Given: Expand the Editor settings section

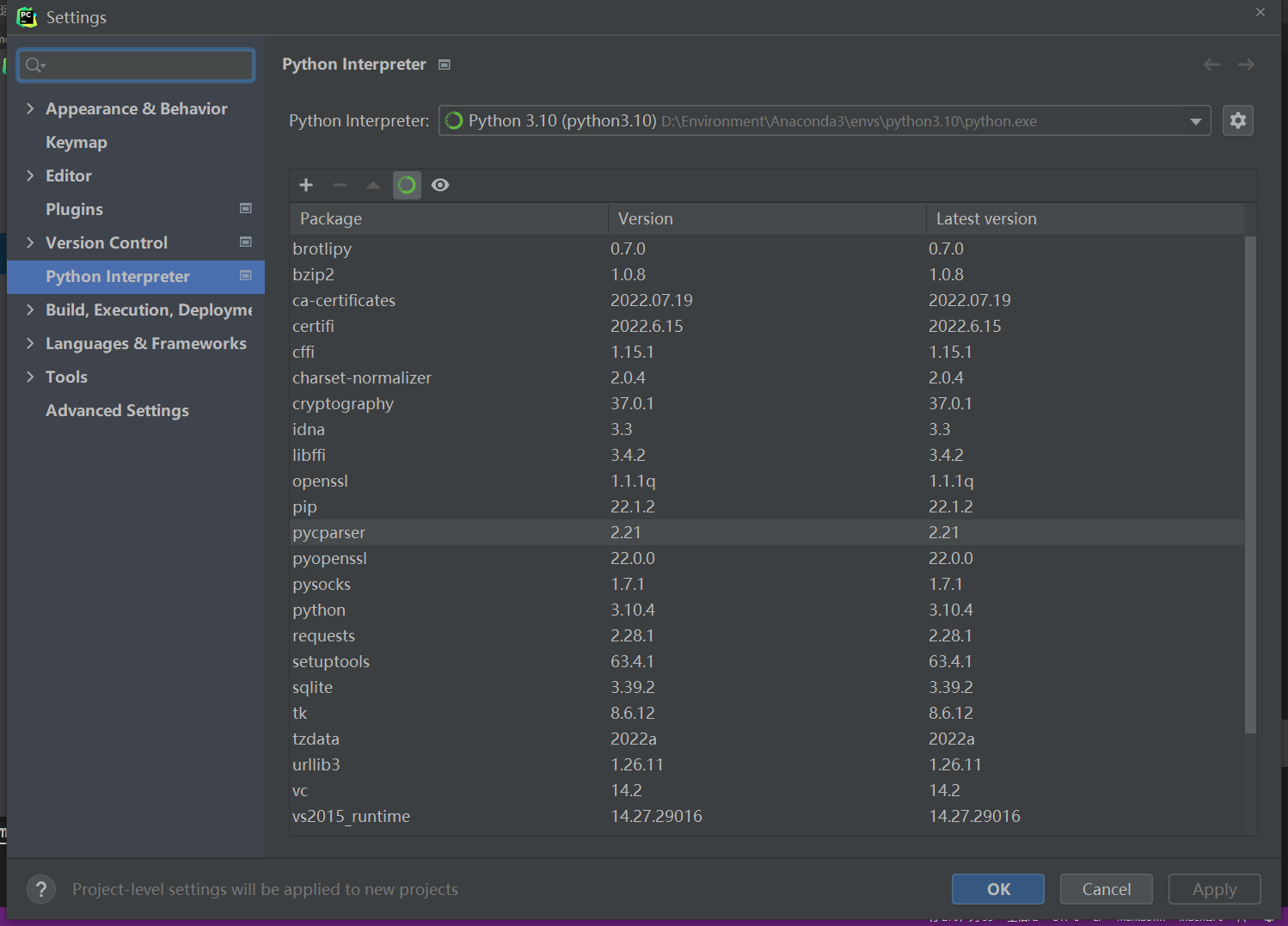Looking at the screenshot, I should (30, 175).
